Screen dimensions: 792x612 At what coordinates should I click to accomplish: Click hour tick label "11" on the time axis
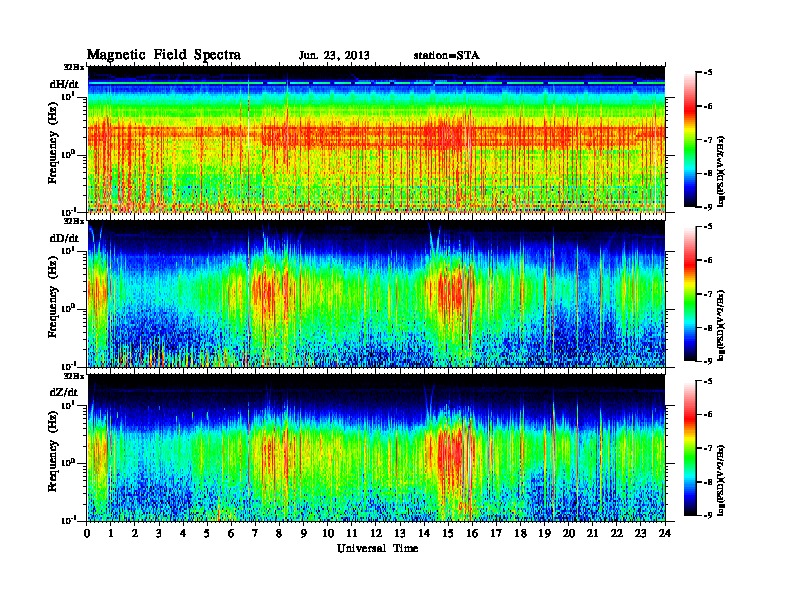point(352,533)
